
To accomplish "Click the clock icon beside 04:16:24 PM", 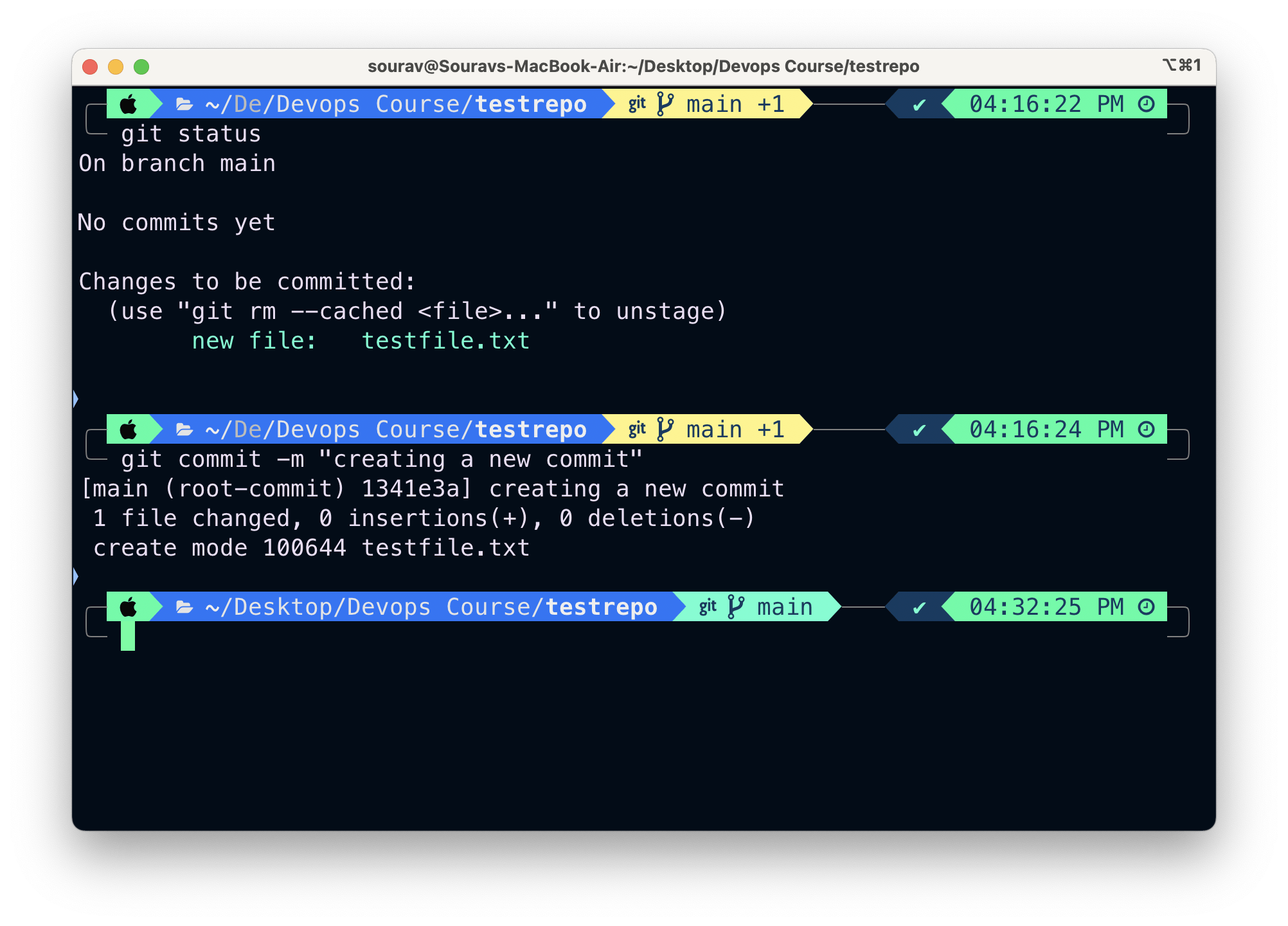I will tap(1147, 430).
